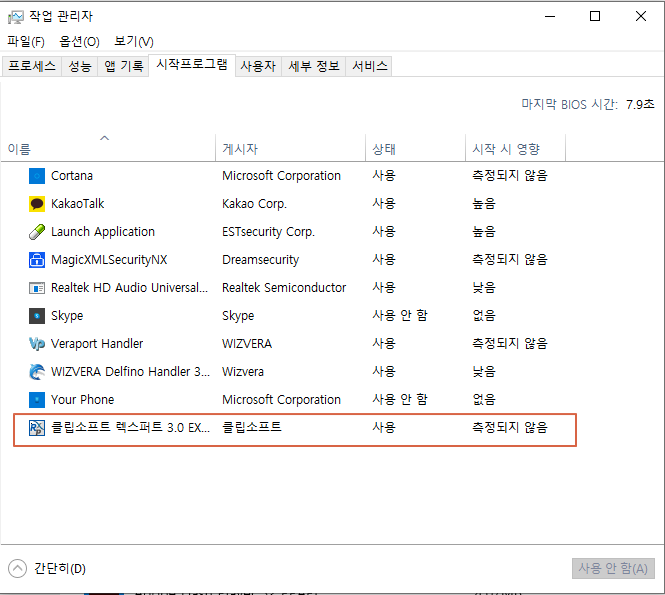The height and width of the screenshot is (595, 665).
Task: Click KakaoTalk's 높음 impact value
Action: coord(484,204)
